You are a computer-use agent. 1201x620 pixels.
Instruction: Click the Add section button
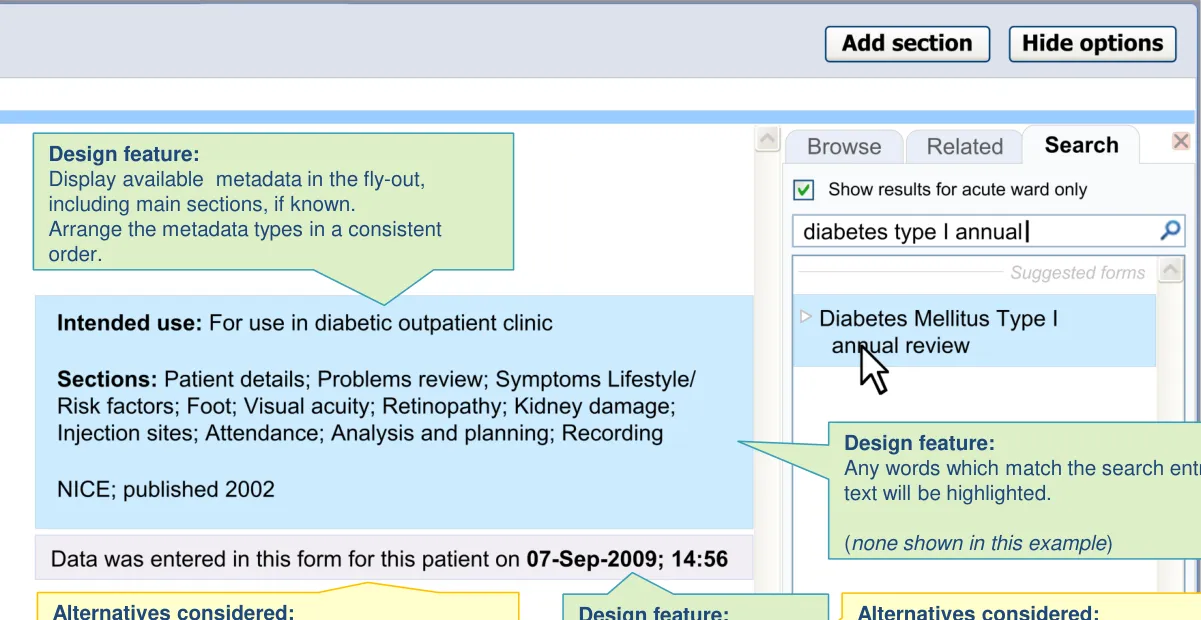[x=906, y=44]
